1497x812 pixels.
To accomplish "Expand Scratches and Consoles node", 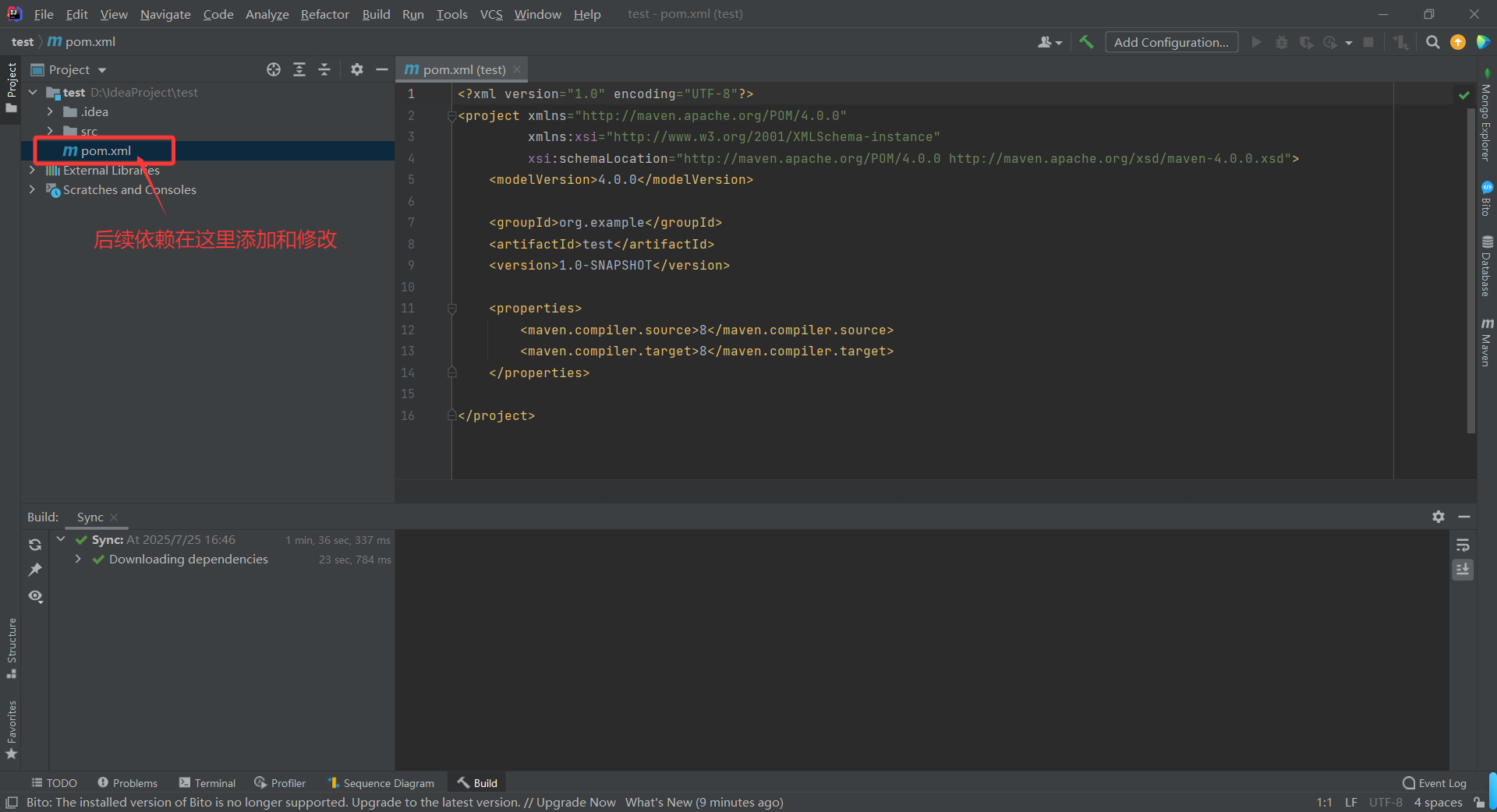I will click(32, 189).
